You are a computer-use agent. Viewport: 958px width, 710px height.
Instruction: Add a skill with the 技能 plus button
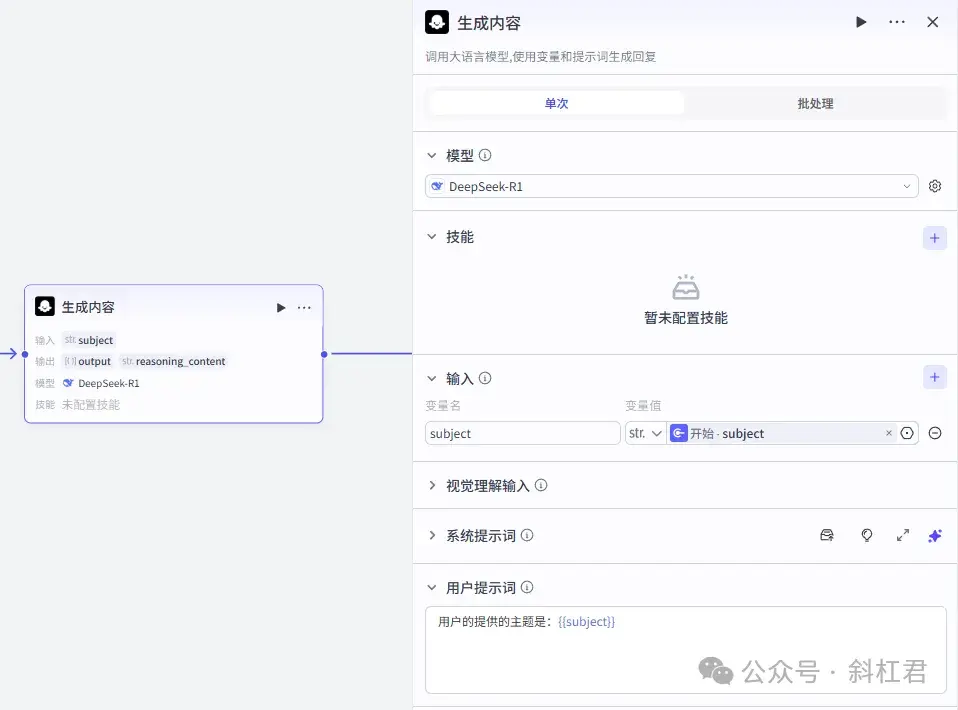coord(934,238)
